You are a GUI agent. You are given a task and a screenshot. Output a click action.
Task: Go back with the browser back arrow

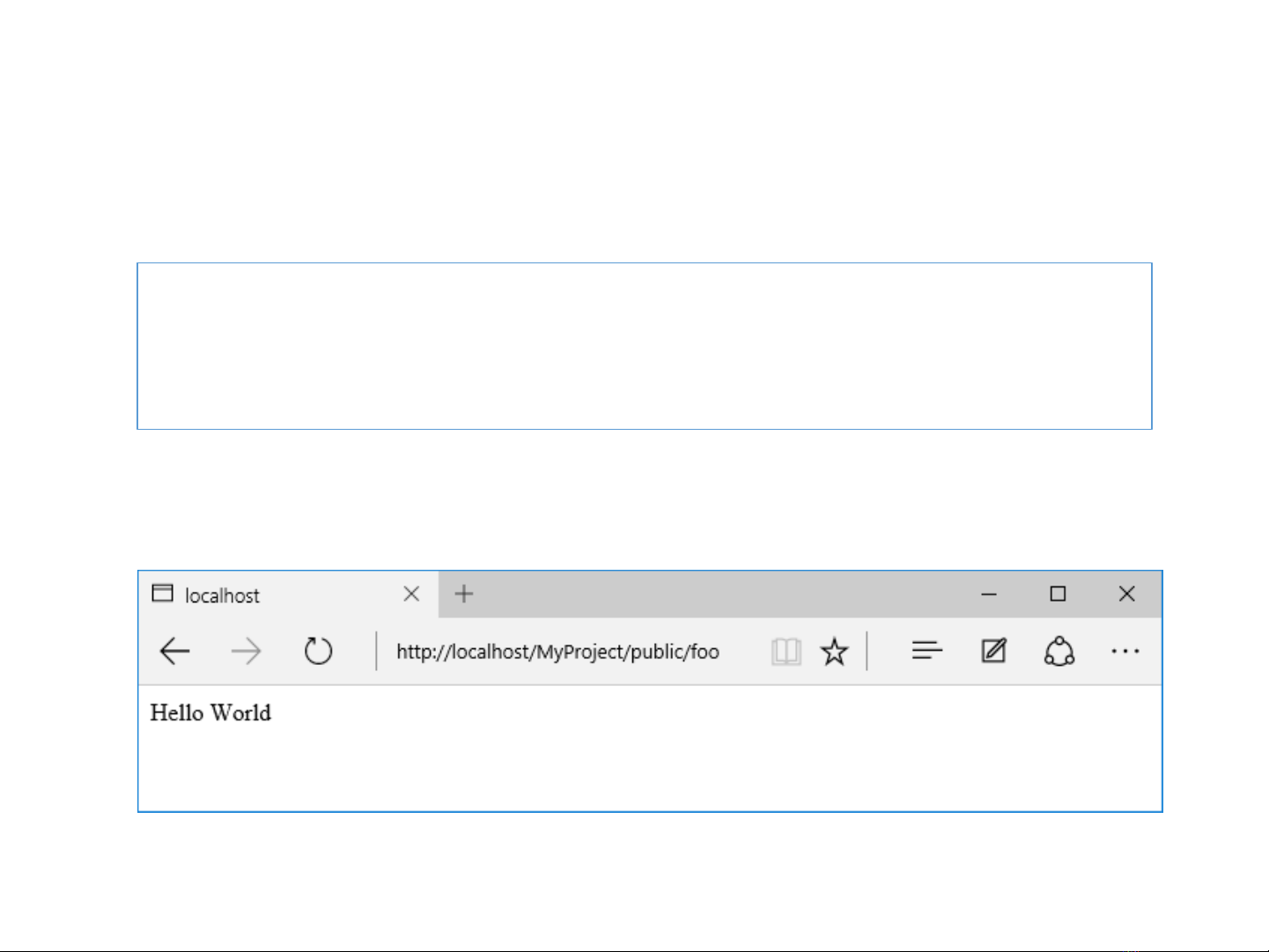pyautogui.click(x=174, y=652)
